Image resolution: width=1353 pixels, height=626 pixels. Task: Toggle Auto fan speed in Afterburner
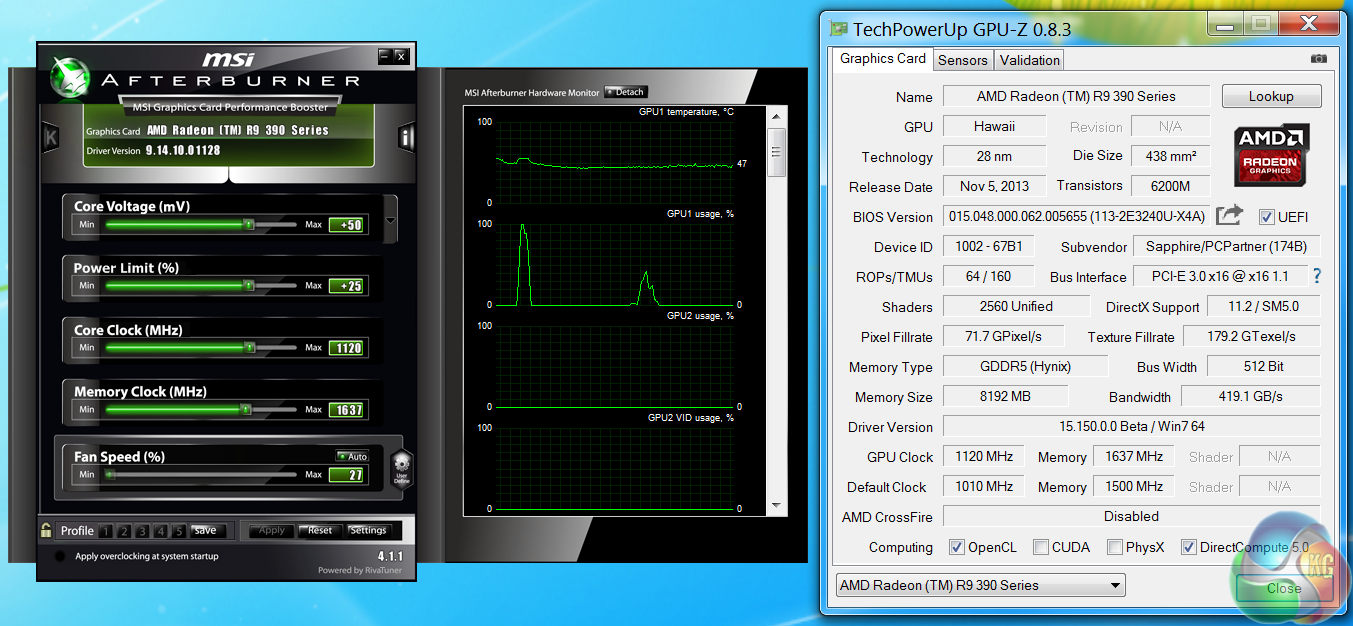352,456
